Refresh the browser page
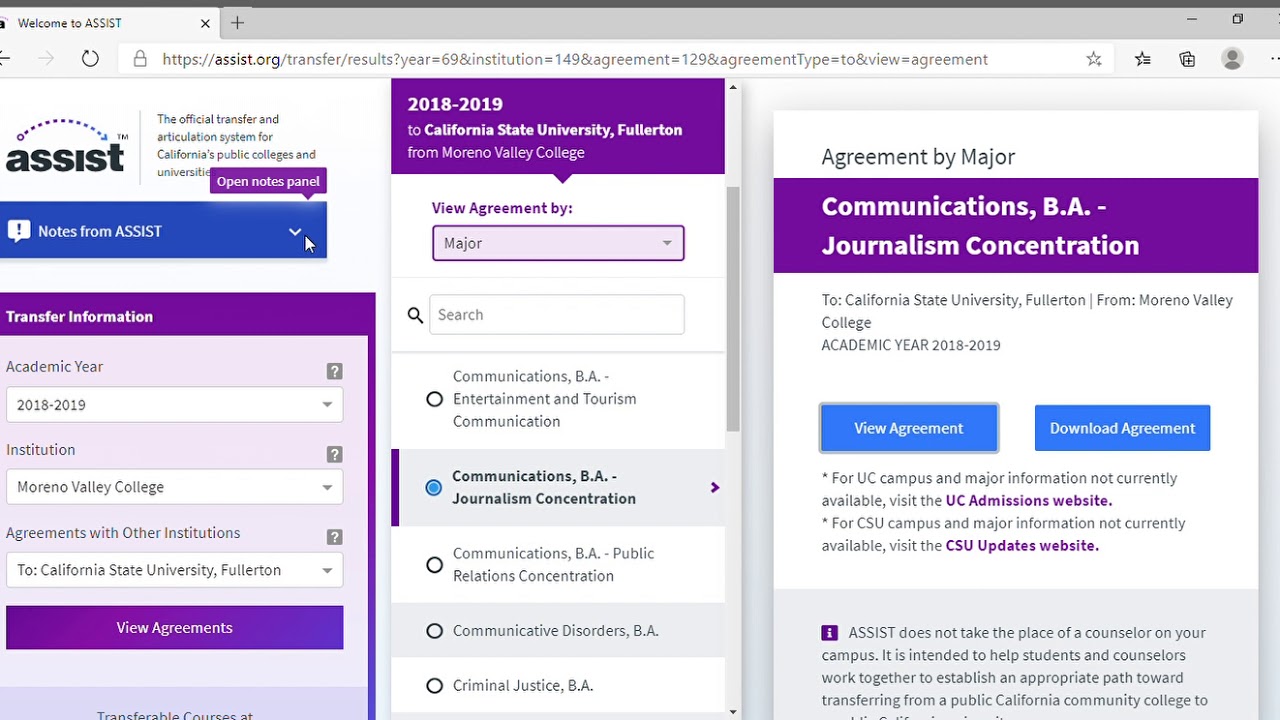The width and height of the screenshot is (1280, 720). coord(90,59)
